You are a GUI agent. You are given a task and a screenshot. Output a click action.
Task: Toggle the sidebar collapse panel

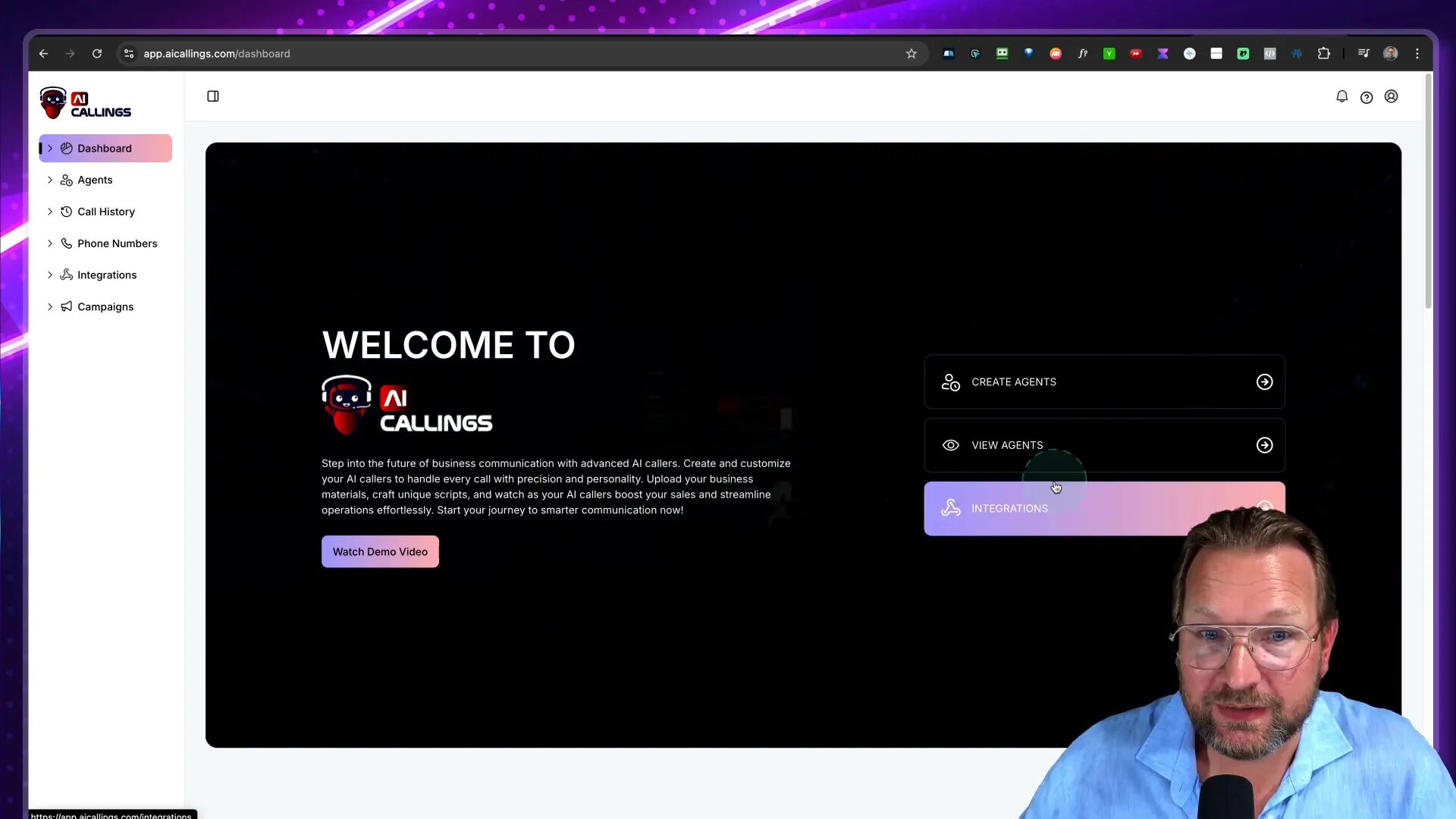point(213,95)
